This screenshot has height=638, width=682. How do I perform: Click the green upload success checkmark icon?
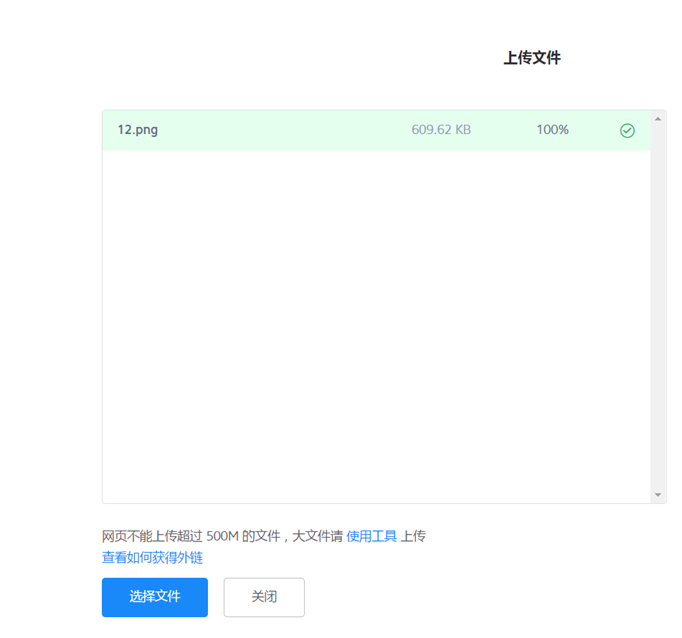tap(627, 130)
